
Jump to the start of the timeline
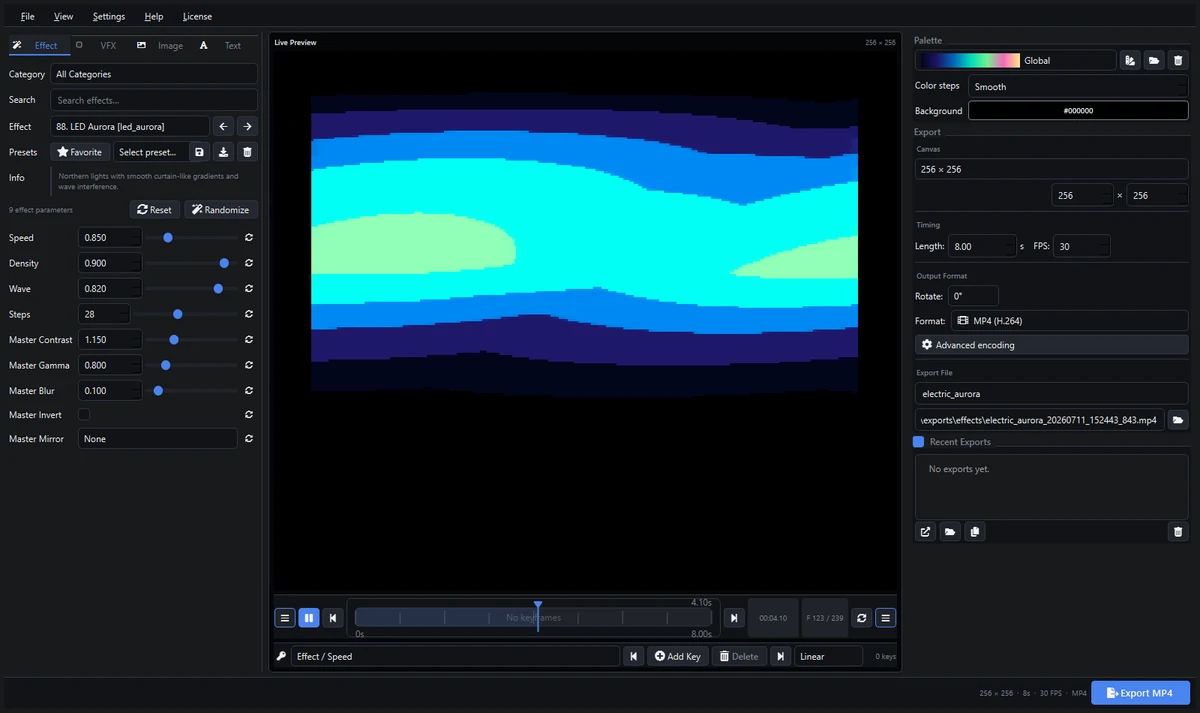pyautogui.click(x=334, y=618)
